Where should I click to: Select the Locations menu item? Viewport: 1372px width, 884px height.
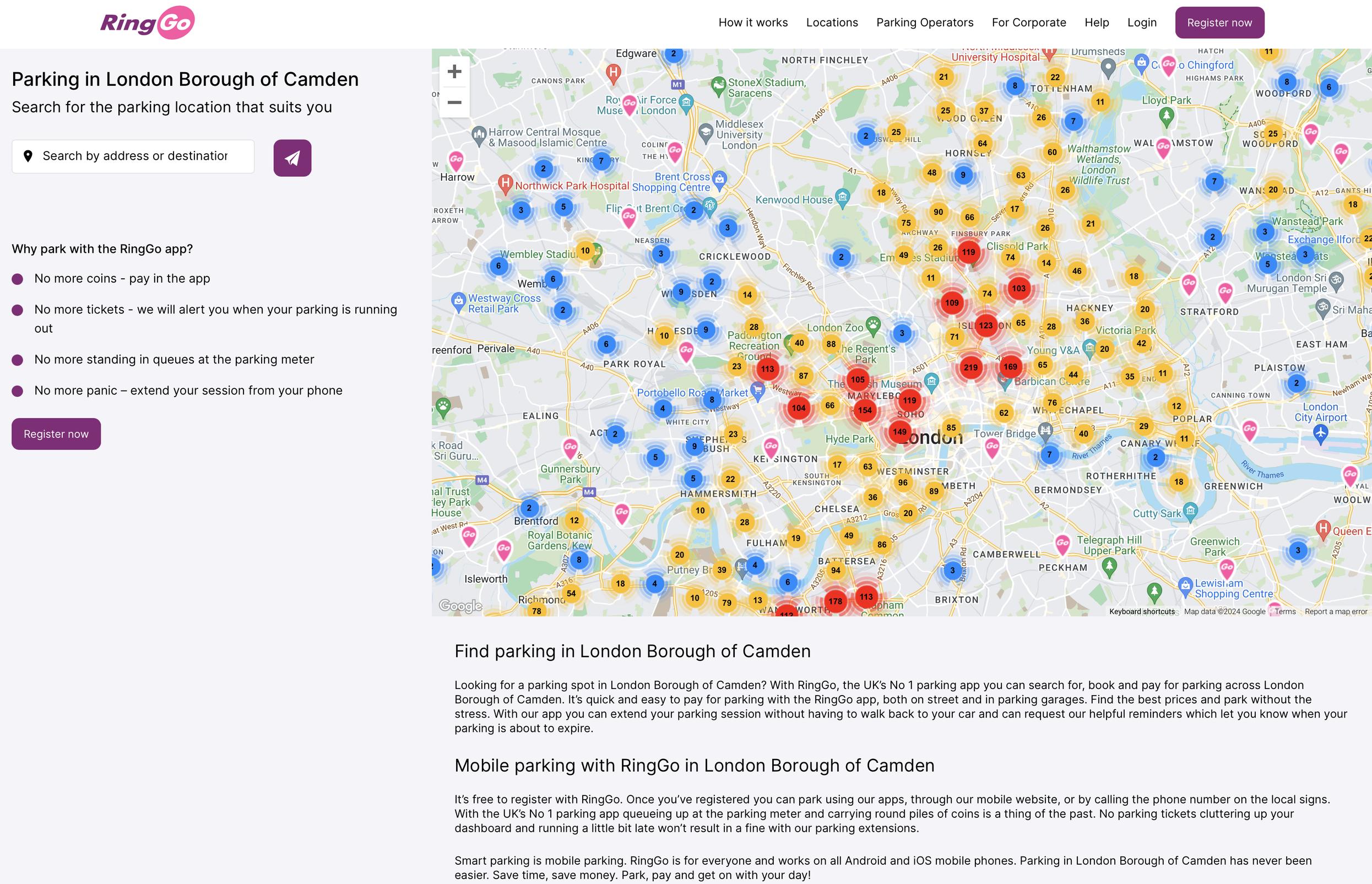[831, 22]
